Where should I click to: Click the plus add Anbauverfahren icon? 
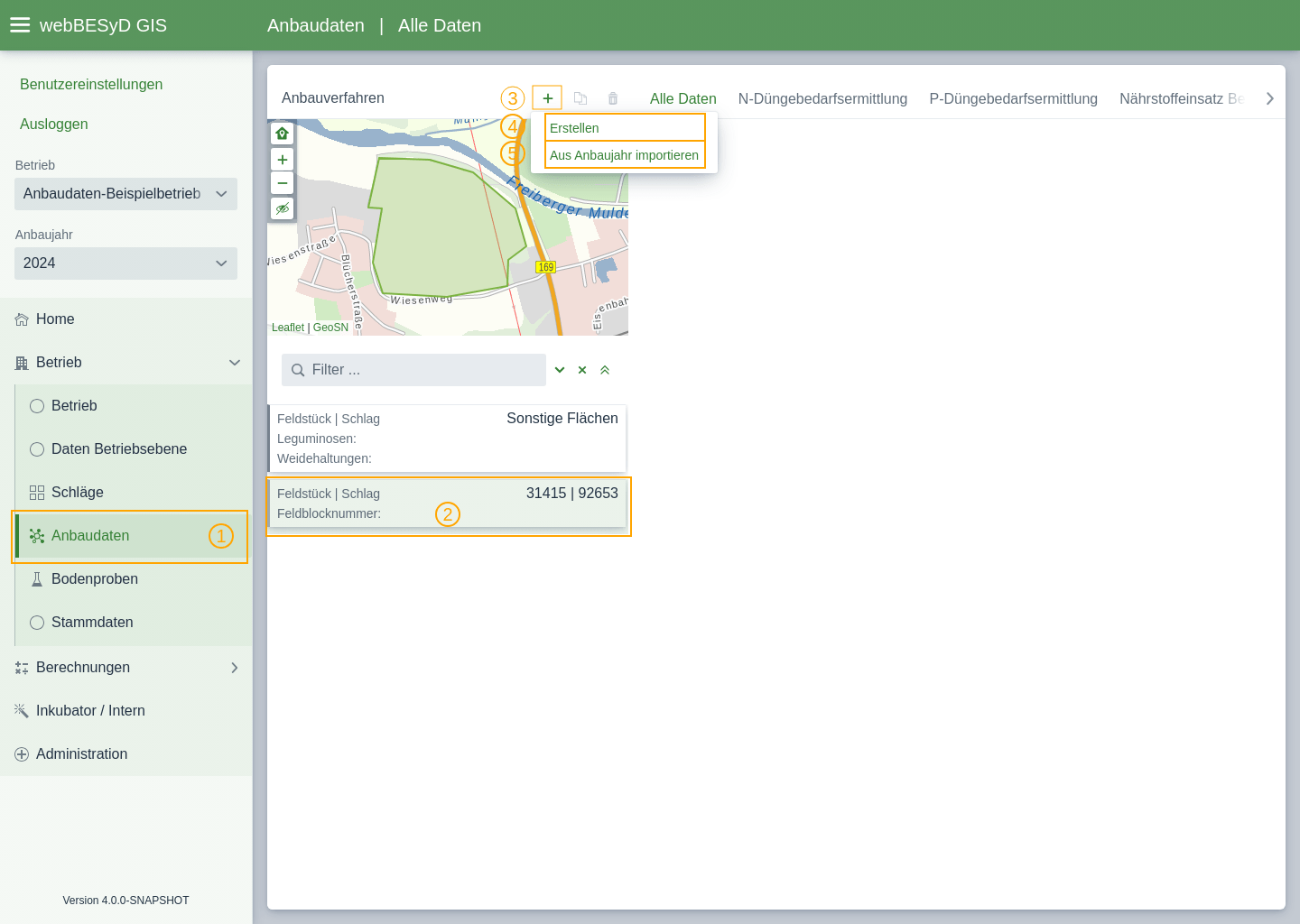coord(547,98)
